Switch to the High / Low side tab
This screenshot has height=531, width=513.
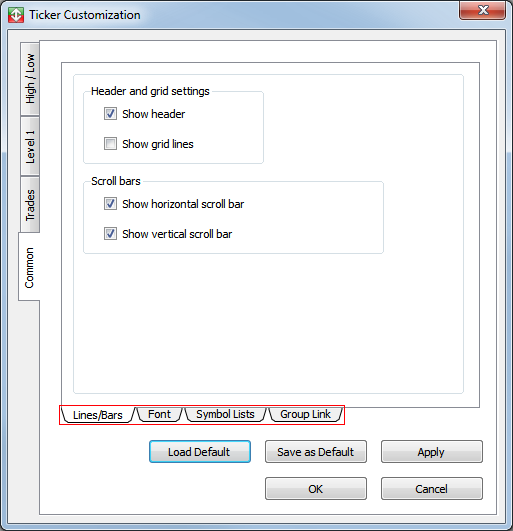[x=30, y=79]
